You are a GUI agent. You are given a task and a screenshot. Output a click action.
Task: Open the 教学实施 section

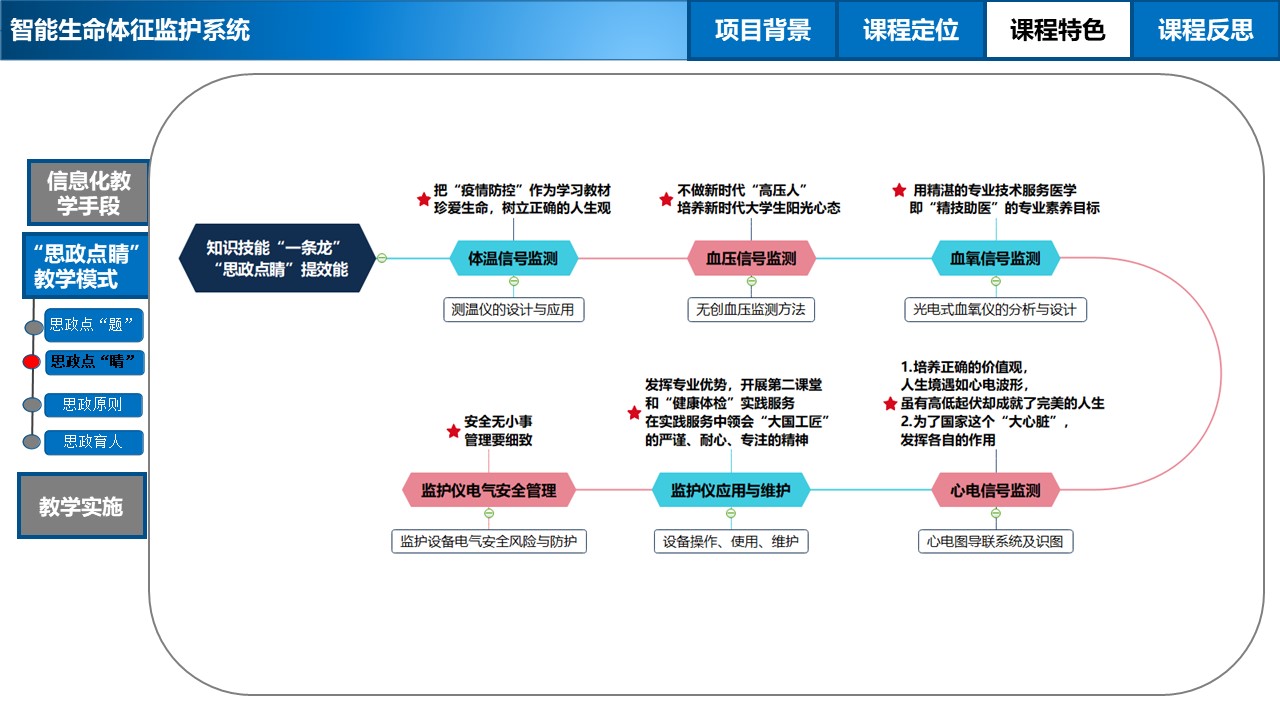pyautogui.click(x=82, y=506)
